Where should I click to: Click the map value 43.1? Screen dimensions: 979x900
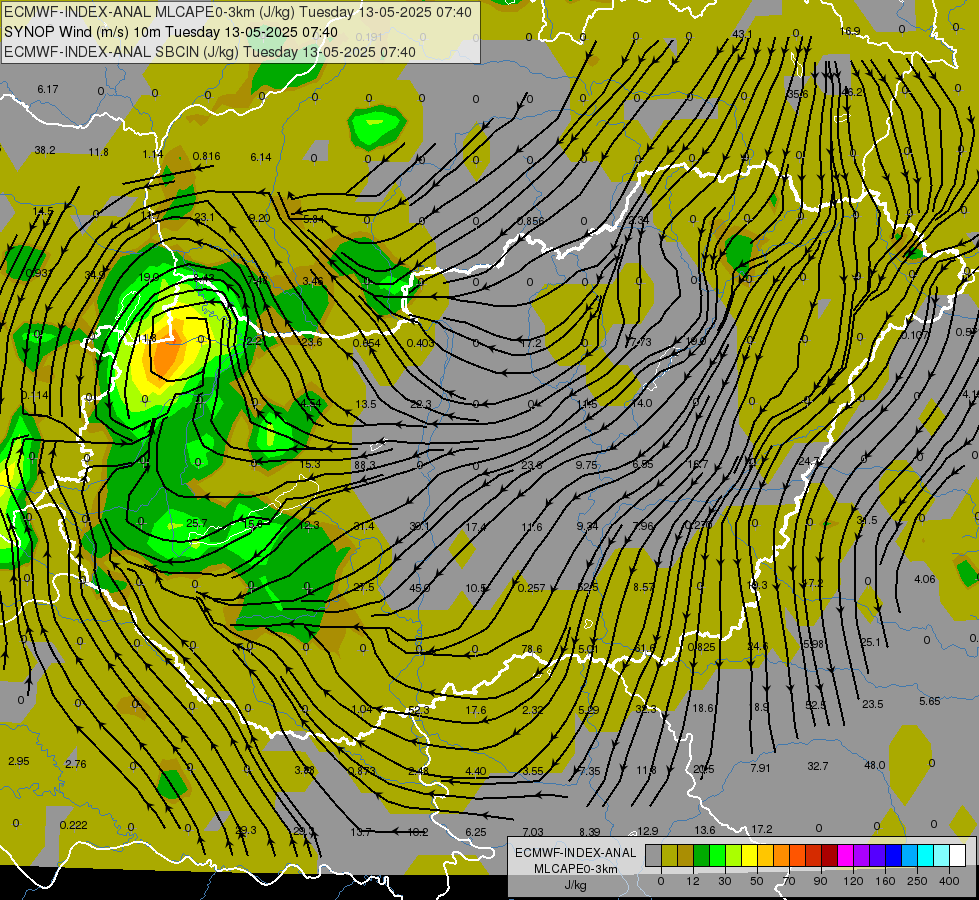742,34
